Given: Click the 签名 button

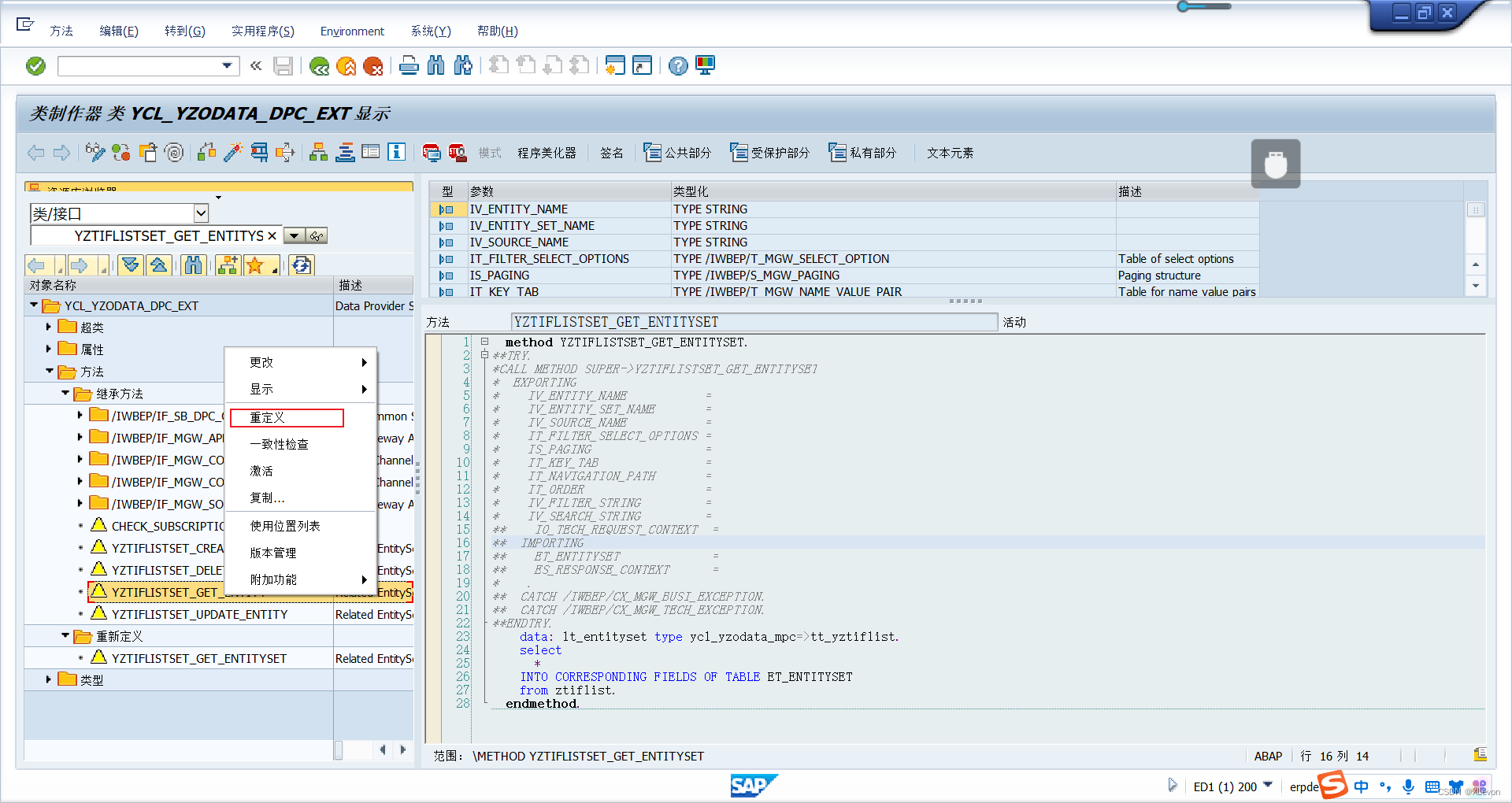Looking at the screenshot, I should (x=612, y=153).
